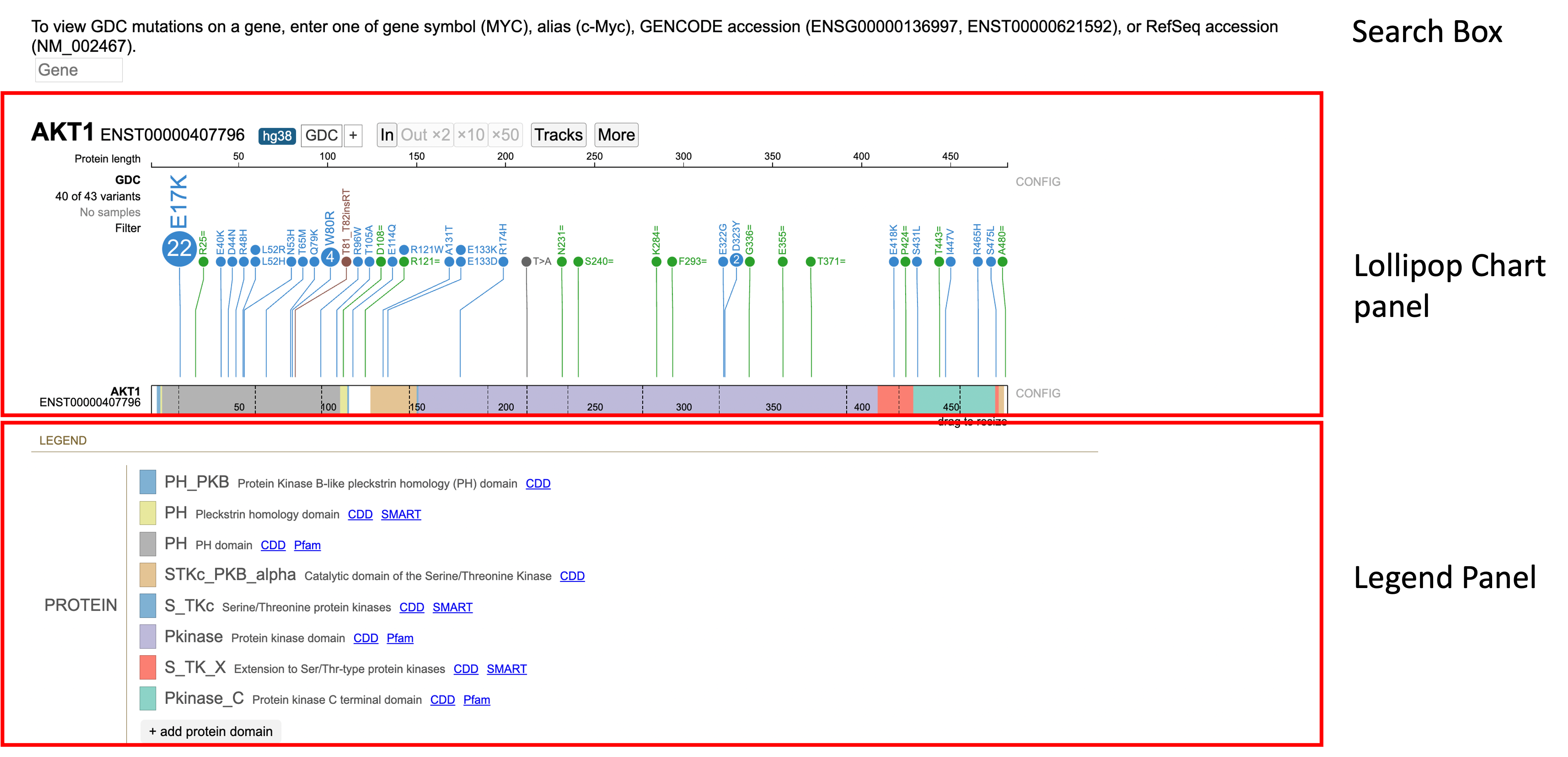Screen dimensions: 1568x757
Task: Toggle the Pkinase_C teal legend swatch
Action: coord(148,698)
